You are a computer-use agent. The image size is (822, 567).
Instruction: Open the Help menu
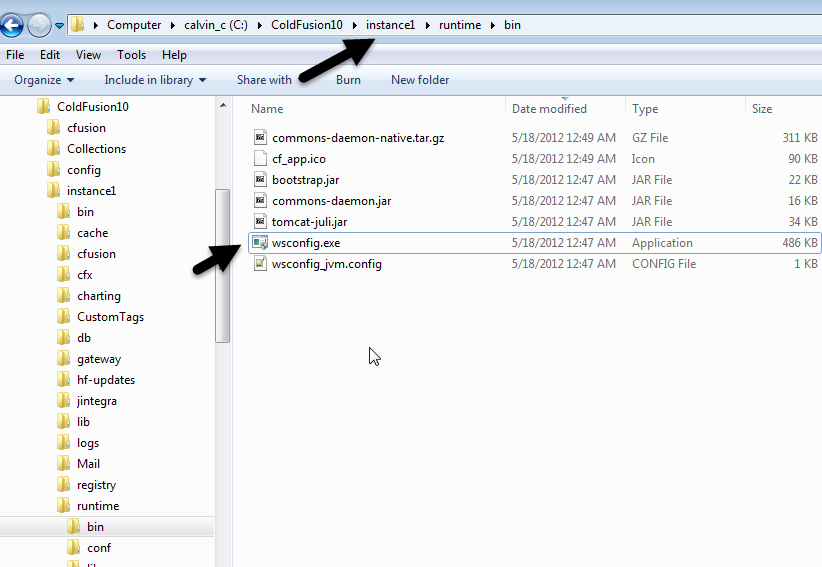174,55
